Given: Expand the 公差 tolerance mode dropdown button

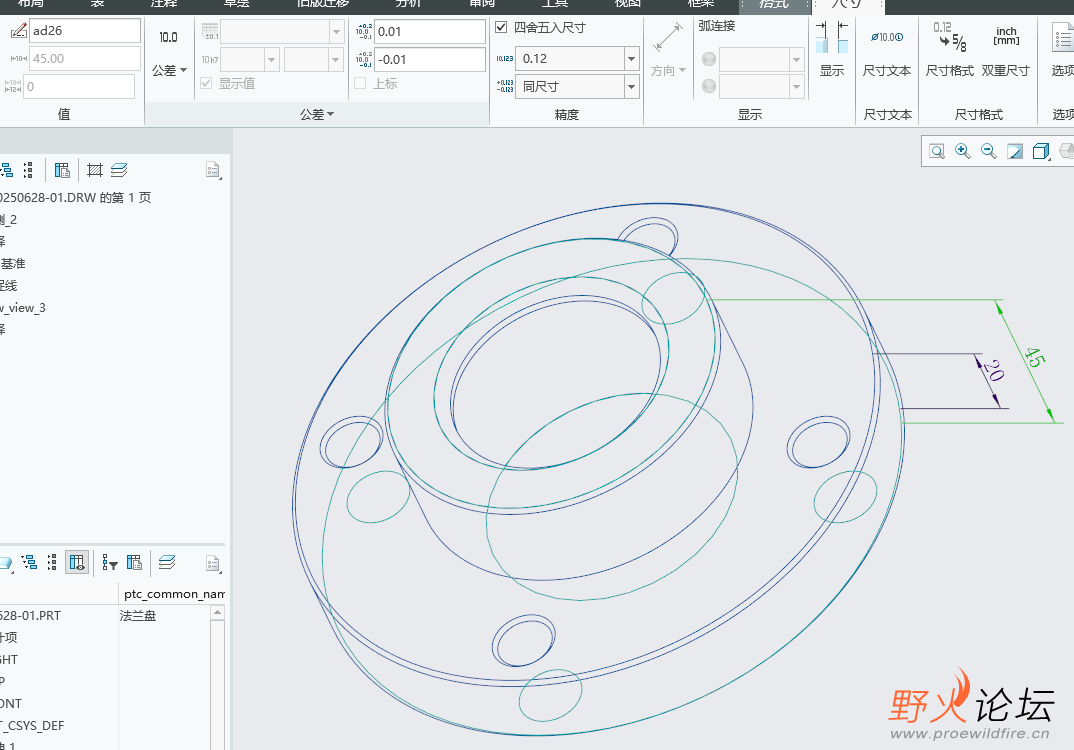Looking at the screenshot, I should [169, 71].
